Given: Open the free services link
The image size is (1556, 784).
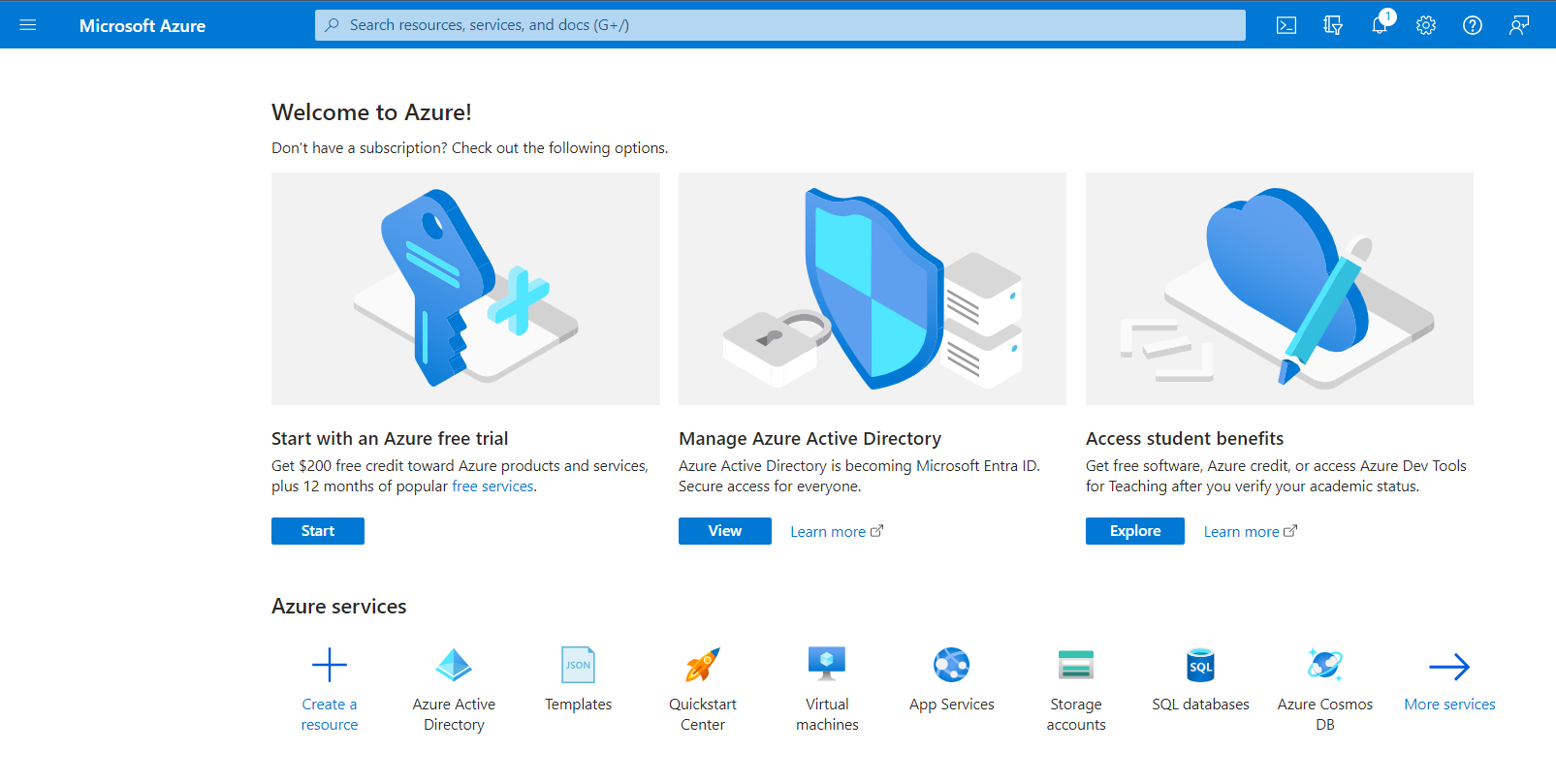Looking at the screenshot, I should 492,486.
